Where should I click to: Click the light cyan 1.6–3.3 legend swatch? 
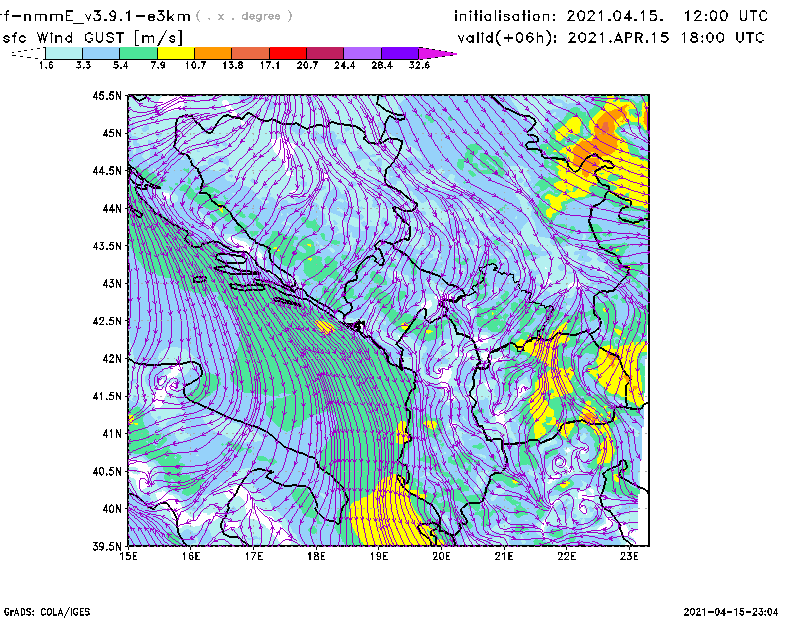64,53
